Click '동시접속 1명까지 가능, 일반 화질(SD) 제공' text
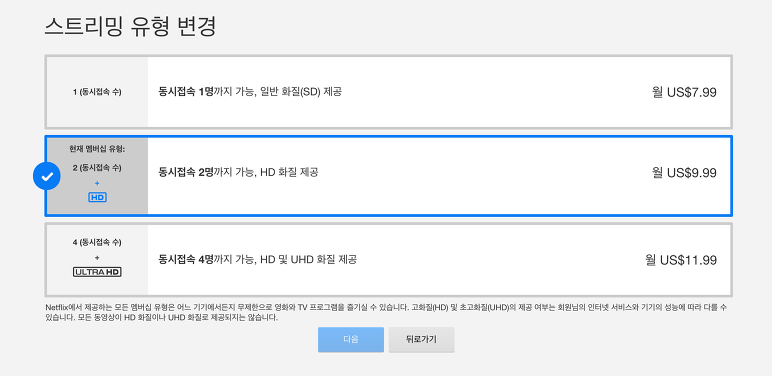 pyautogui.click(x=250, y=92)
